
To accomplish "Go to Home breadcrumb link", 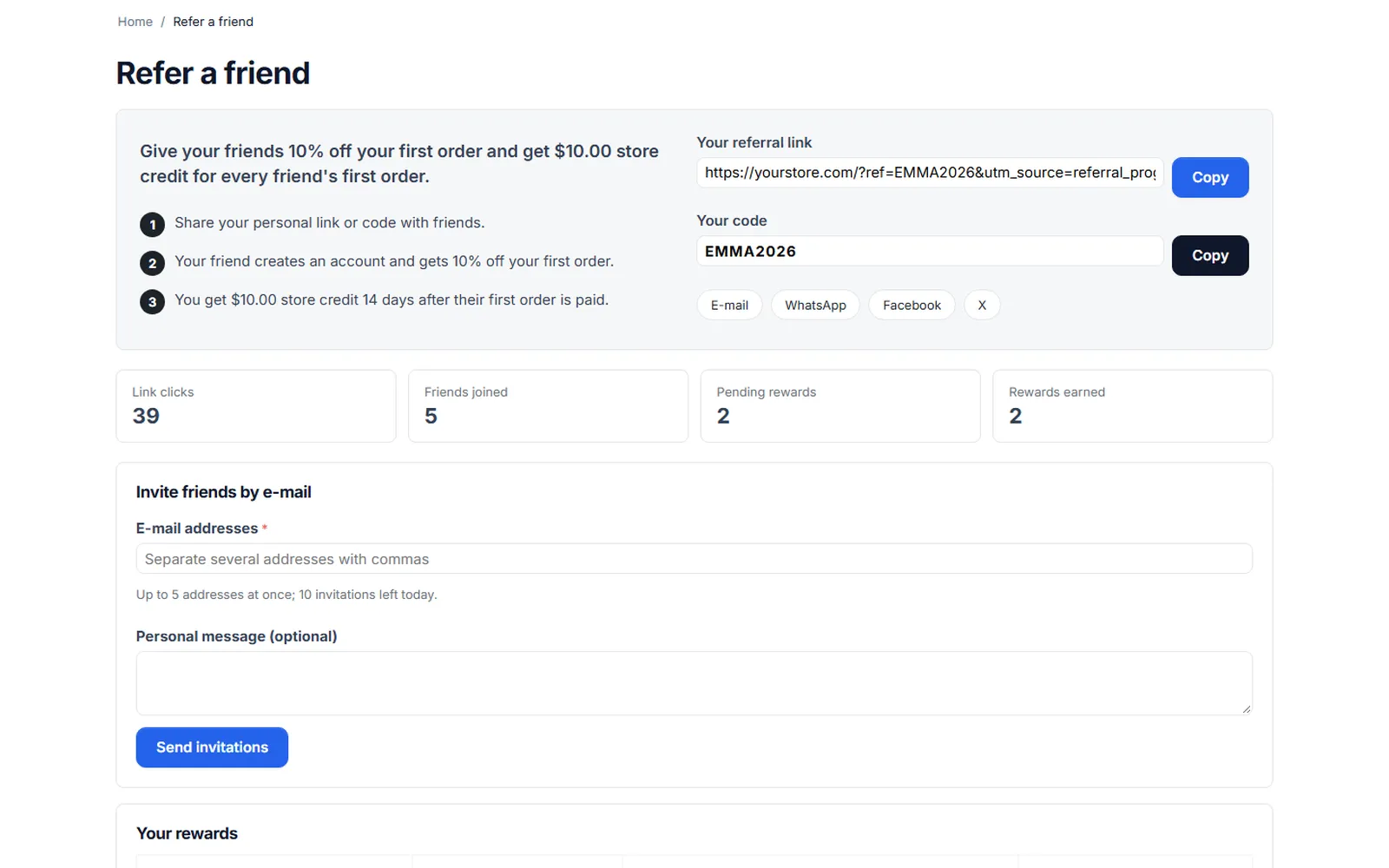I will [135, 22].
